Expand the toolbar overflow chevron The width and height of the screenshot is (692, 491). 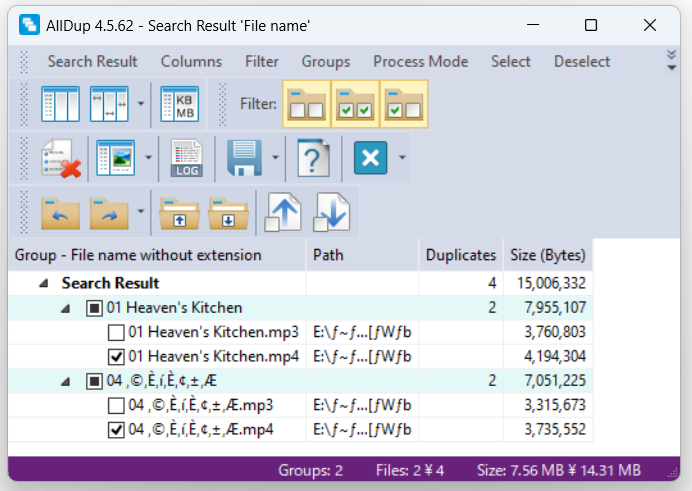[671, 61]
